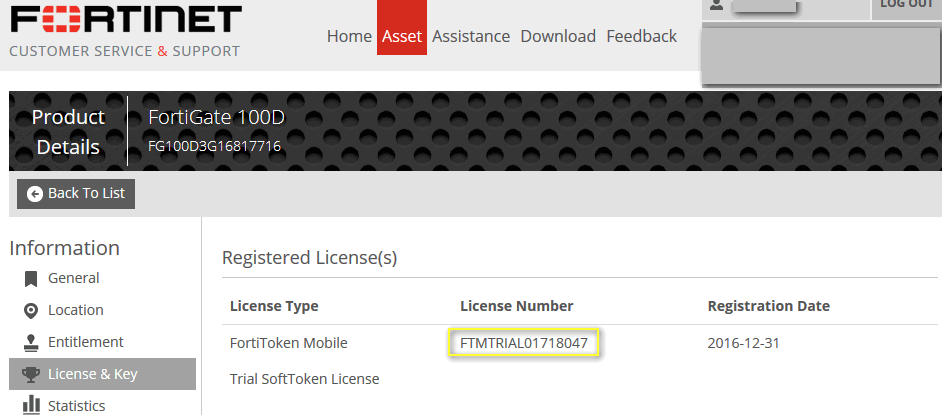Open the Feedback menu
The height and width of the screenshot is (415, 942).
click(x=642, y=36)
